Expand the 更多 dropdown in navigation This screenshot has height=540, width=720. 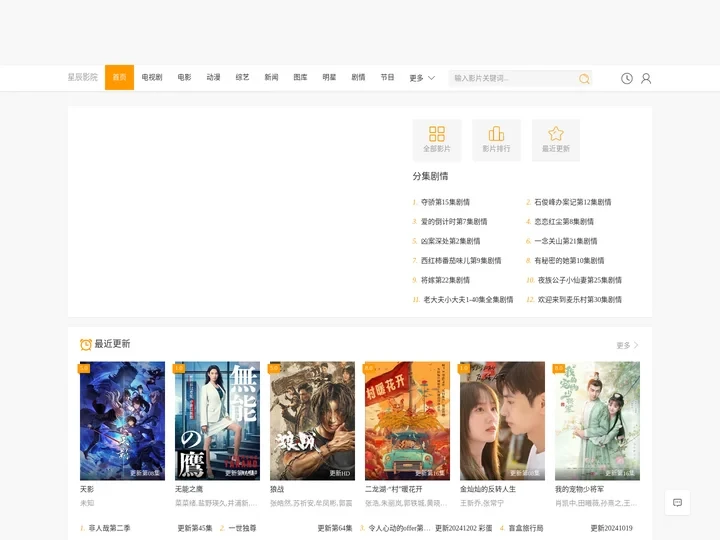coord(422,78)
